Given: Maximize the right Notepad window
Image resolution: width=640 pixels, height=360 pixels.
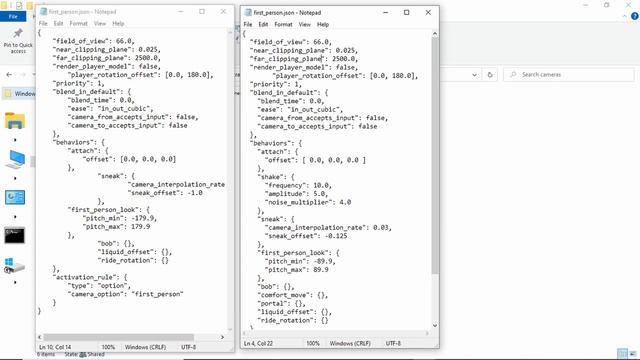Looking at the screenshot, I should tap(407, 13).
